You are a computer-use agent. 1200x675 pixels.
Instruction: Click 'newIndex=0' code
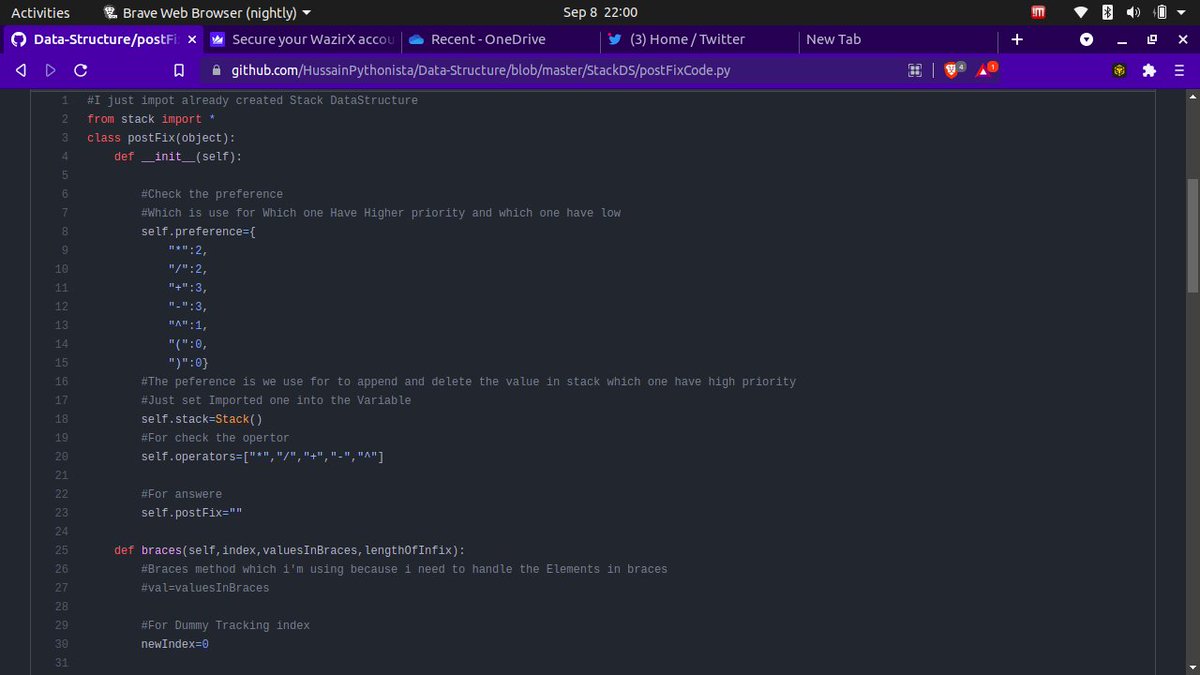click(x=175, y=644)
